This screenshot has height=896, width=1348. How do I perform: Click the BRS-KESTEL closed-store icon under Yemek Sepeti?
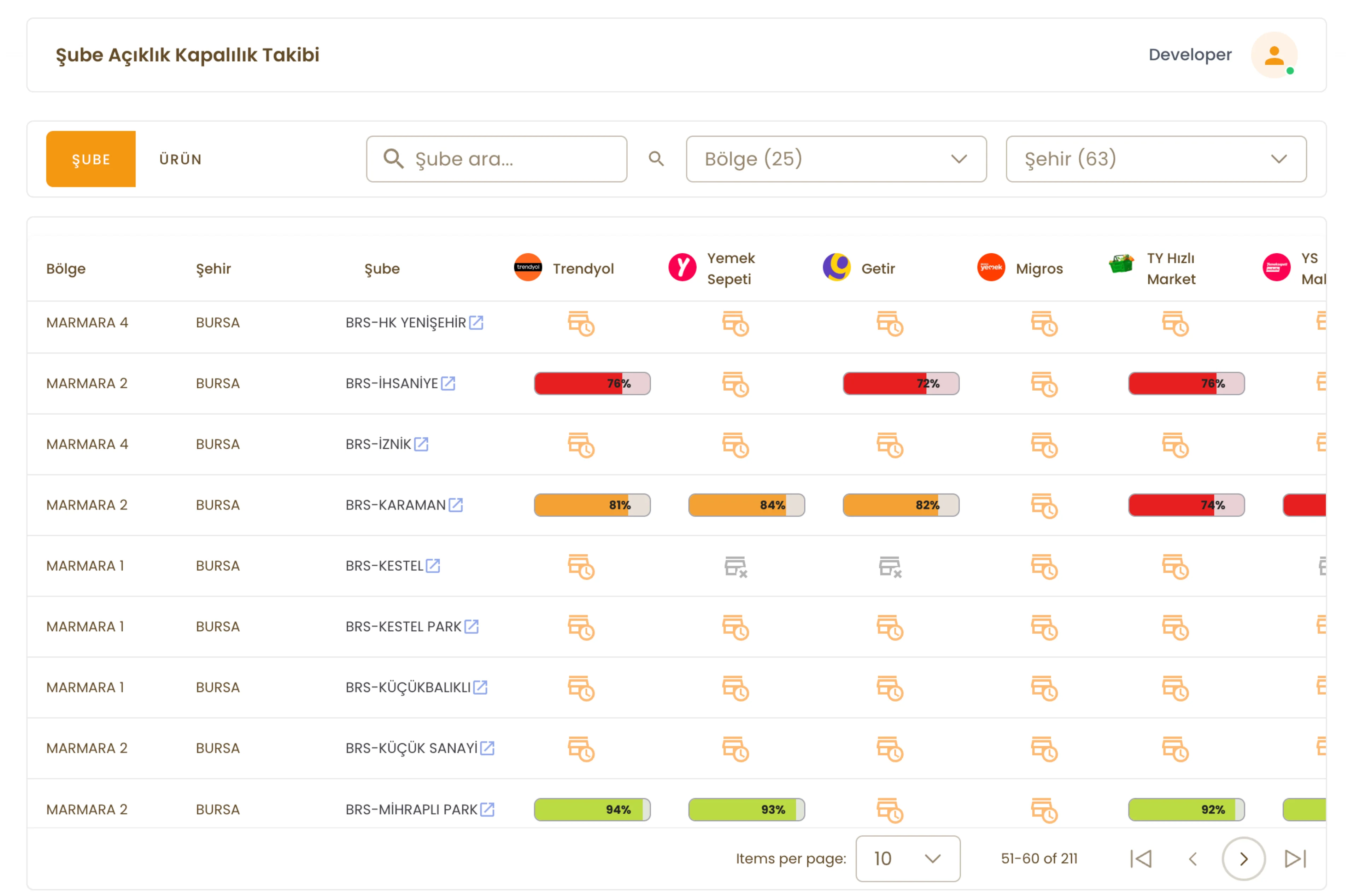[x=735, y=566]
